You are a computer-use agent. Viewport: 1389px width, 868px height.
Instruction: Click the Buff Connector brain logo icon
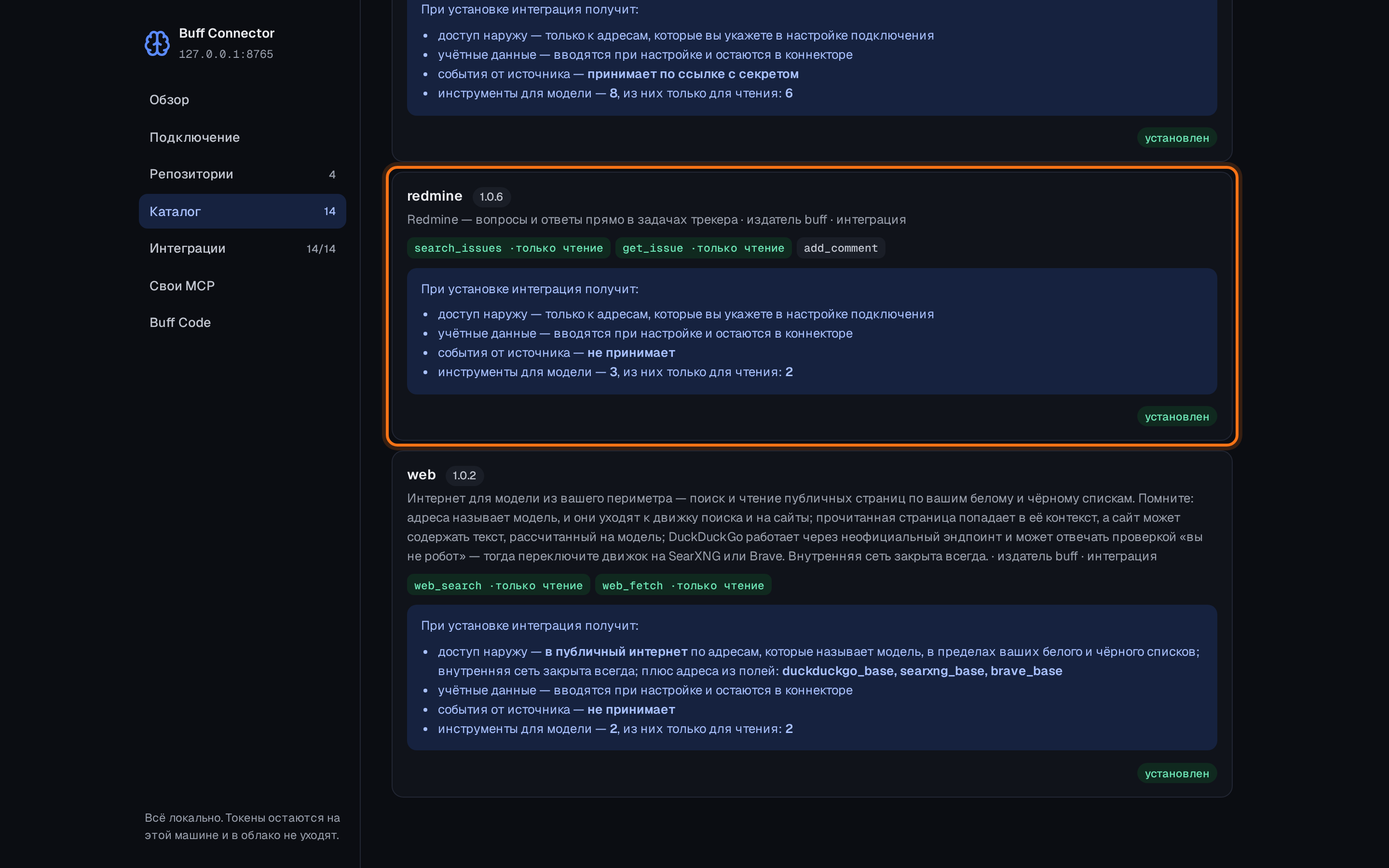157,43
